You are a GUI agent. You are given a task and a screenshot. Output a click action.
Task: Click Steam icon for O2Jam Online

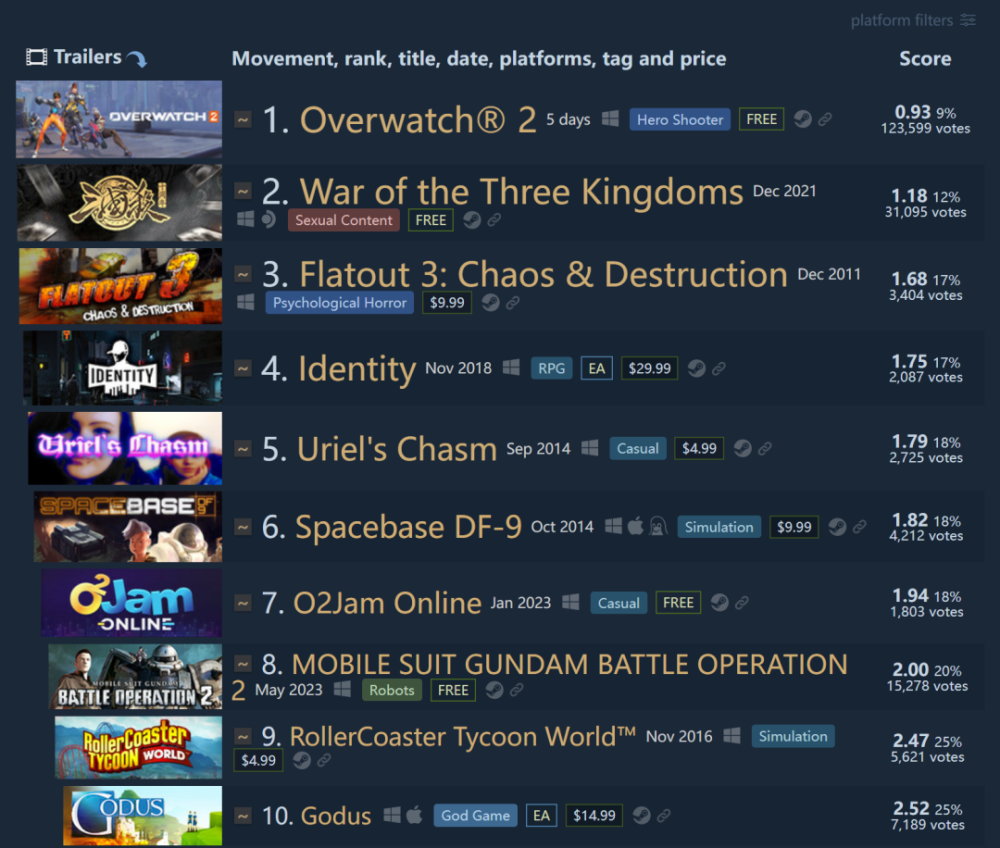tap(719, 603)
